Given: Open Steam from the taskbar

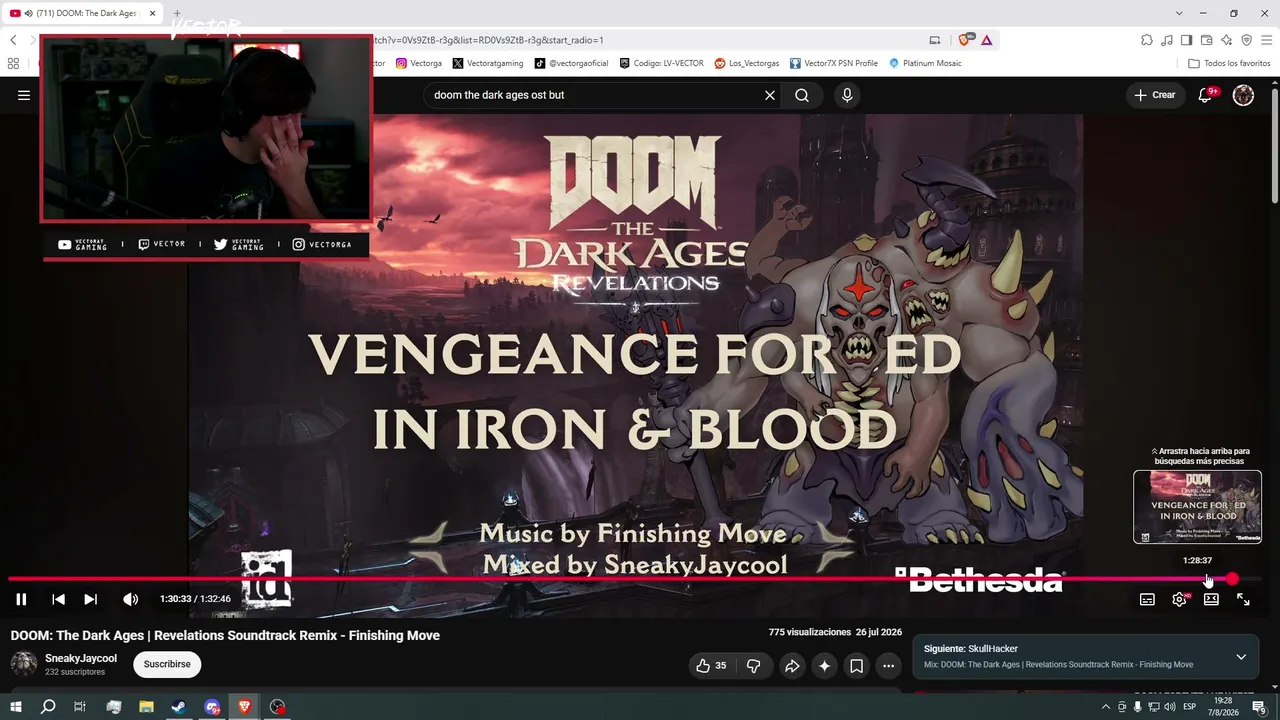Looking at the screenshot, I should pyautogui.click(x=179, y=707).
